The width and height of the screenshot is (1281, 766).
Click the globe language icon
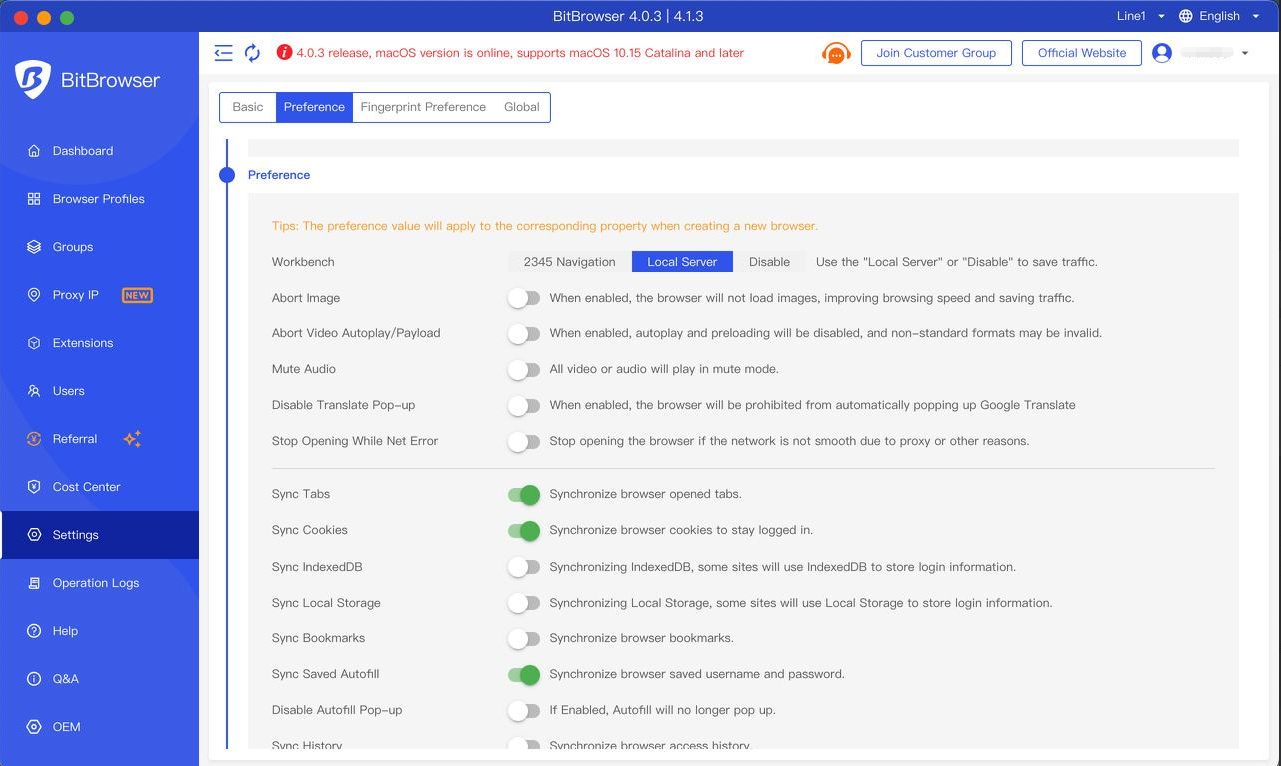(x=1186, y=16)
